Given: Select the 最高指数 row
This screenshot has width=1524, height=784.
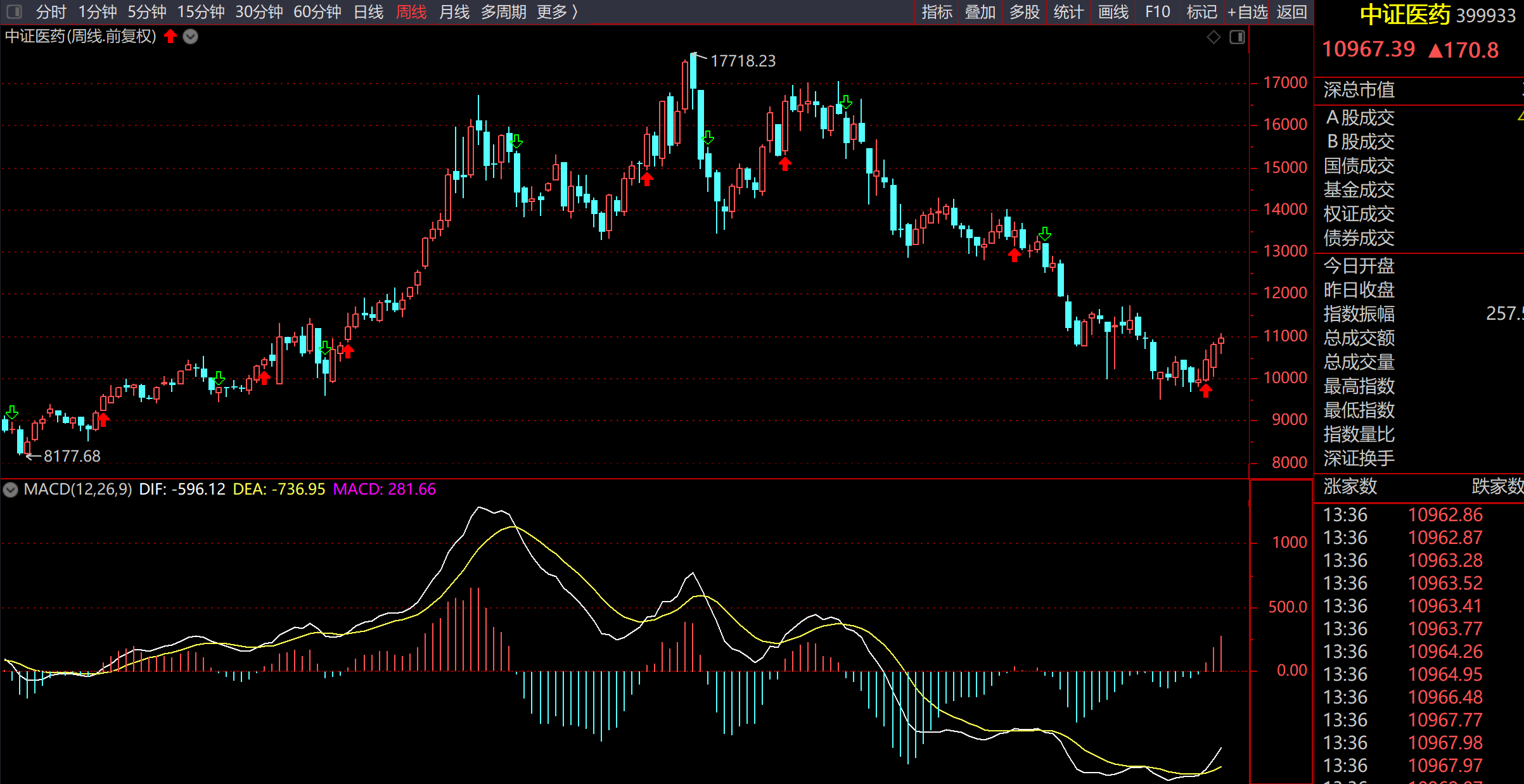Looking at the screenshot, I should (1419, 386).
